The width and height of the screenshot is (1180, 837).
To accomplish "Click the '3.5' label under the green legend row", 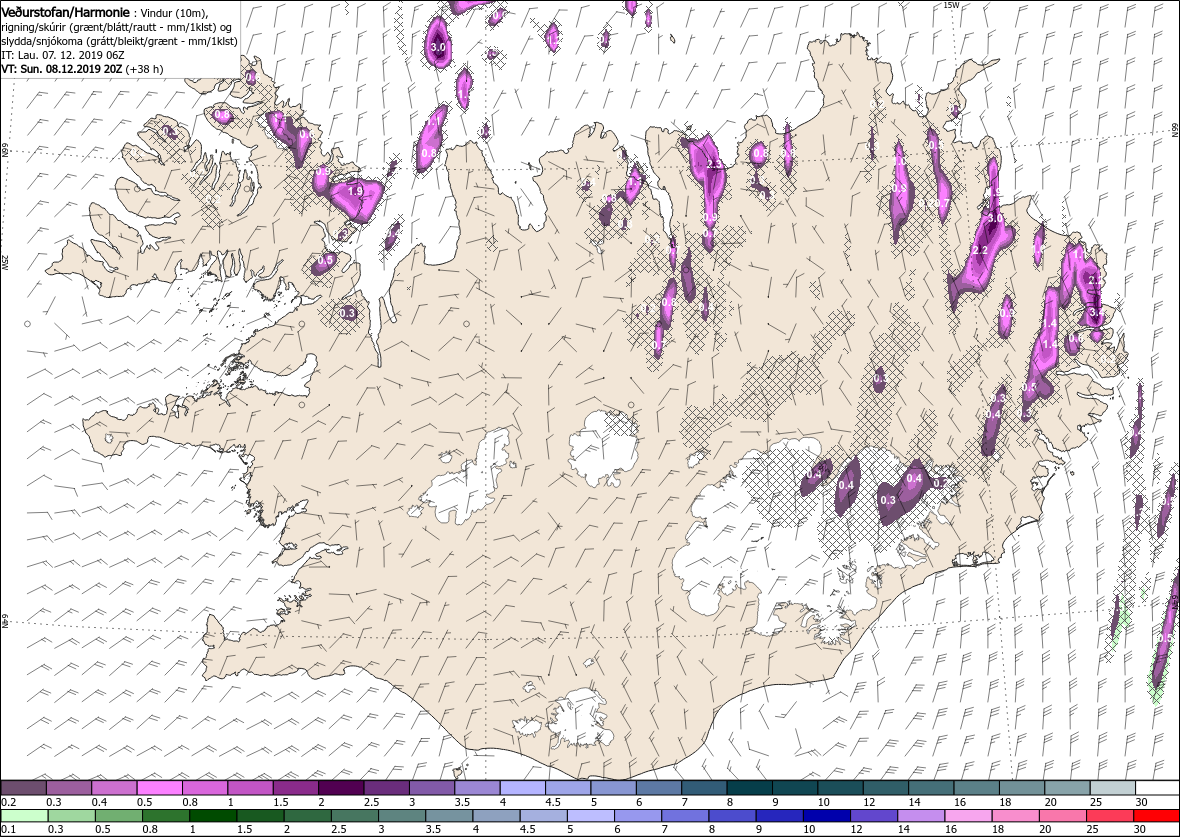I will (435, 829).
